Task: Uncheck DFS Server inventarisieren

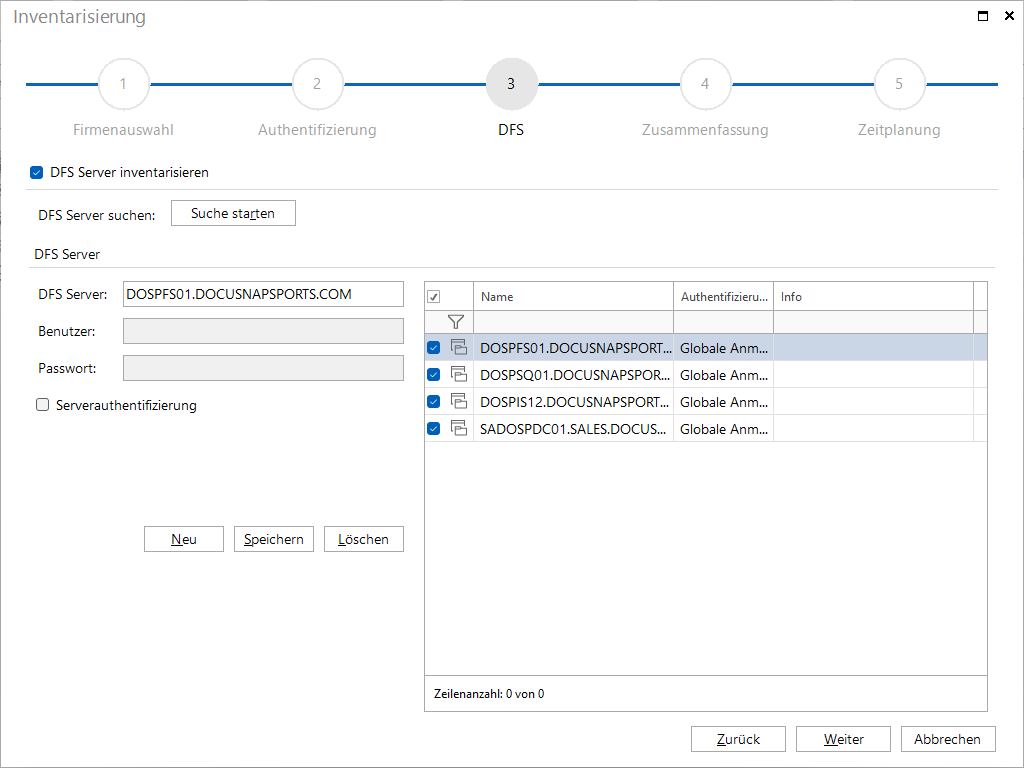Action: [x=37, y=172]
